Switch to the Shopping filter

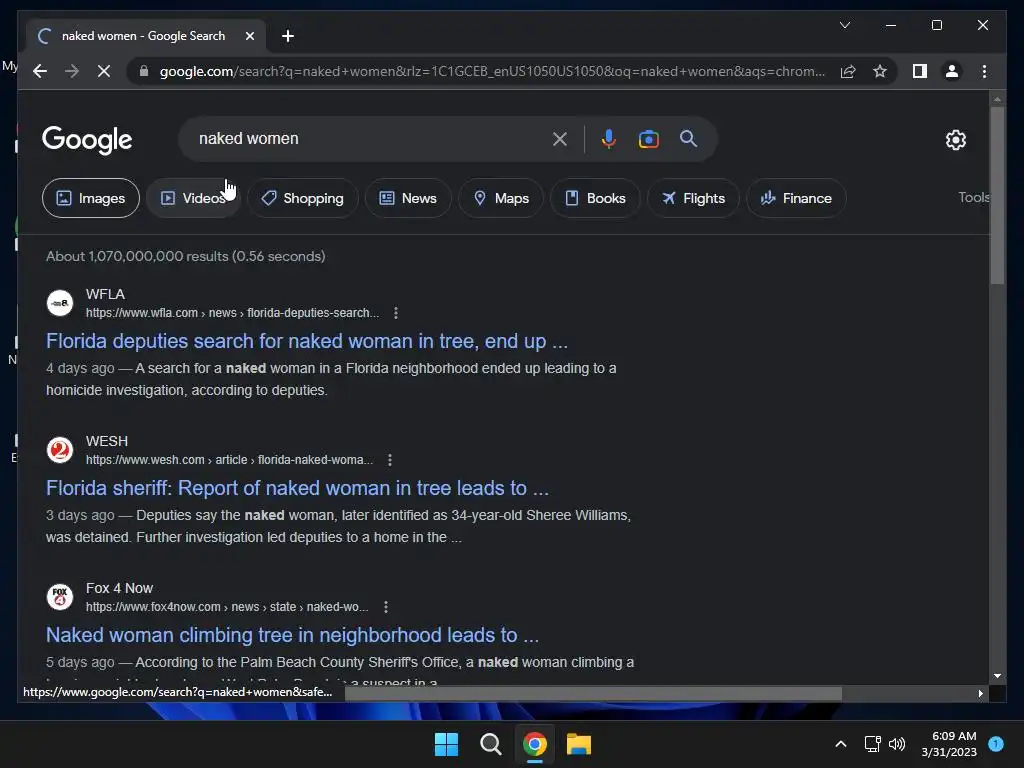(x=302, y=198)
